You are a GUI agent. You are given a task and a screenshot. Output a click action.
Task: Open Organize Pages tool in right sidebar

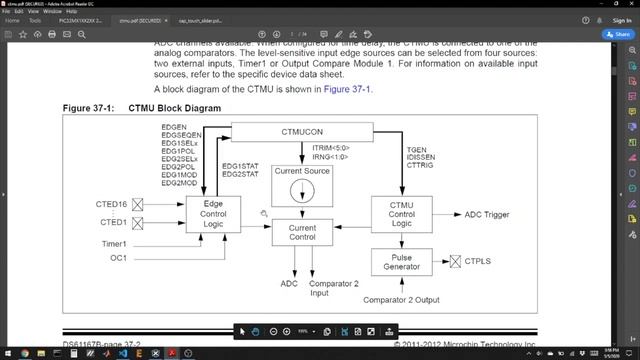tap(632, 142)
